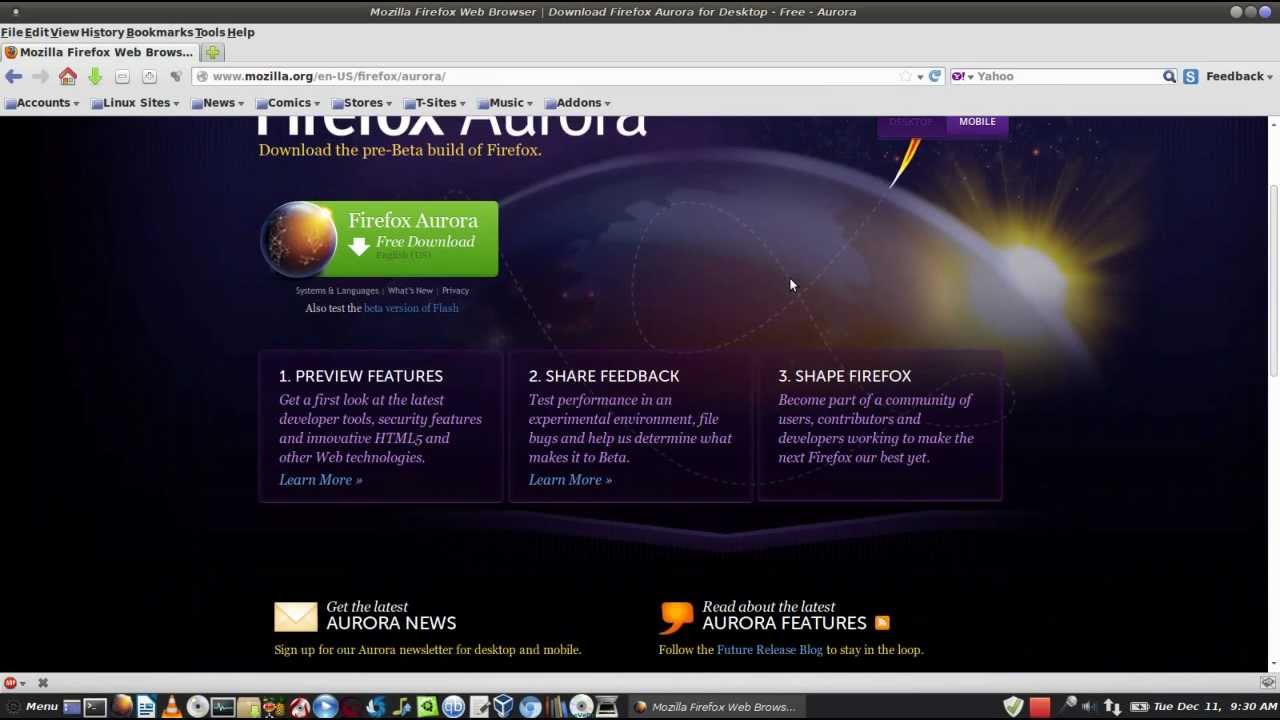Screen dimensions: 1280x720
Task: Open downloads with green down arrow
Action: coord(95,76)
